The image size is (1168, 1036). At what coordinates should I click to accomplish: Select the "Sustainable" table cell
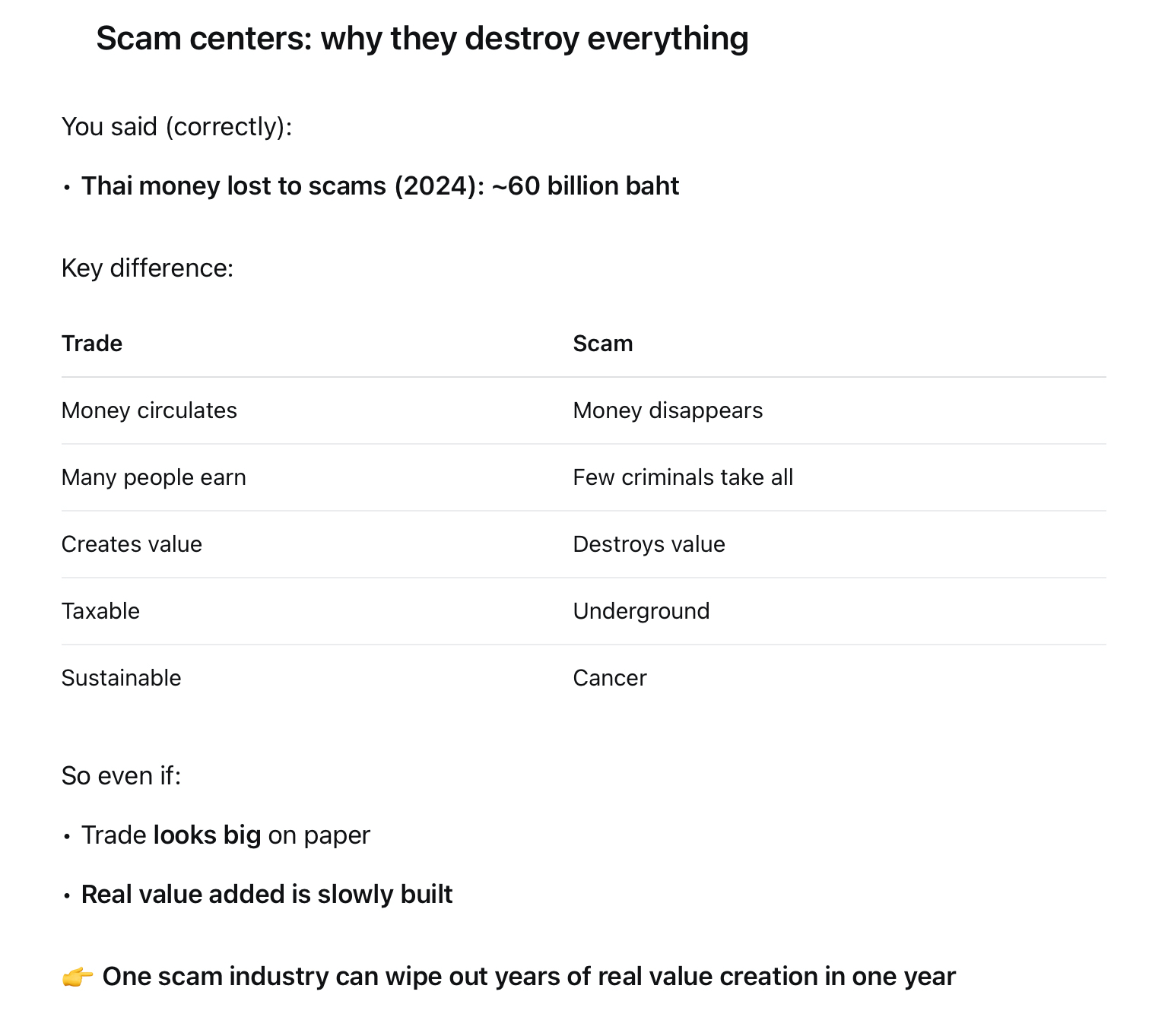click(x=121, y=678)
